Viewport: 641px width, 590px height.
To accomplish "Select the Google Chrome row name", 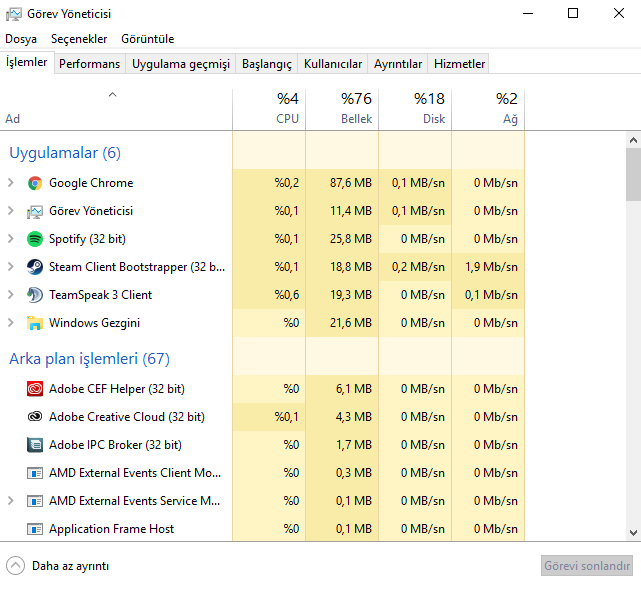I will point(91,183).
